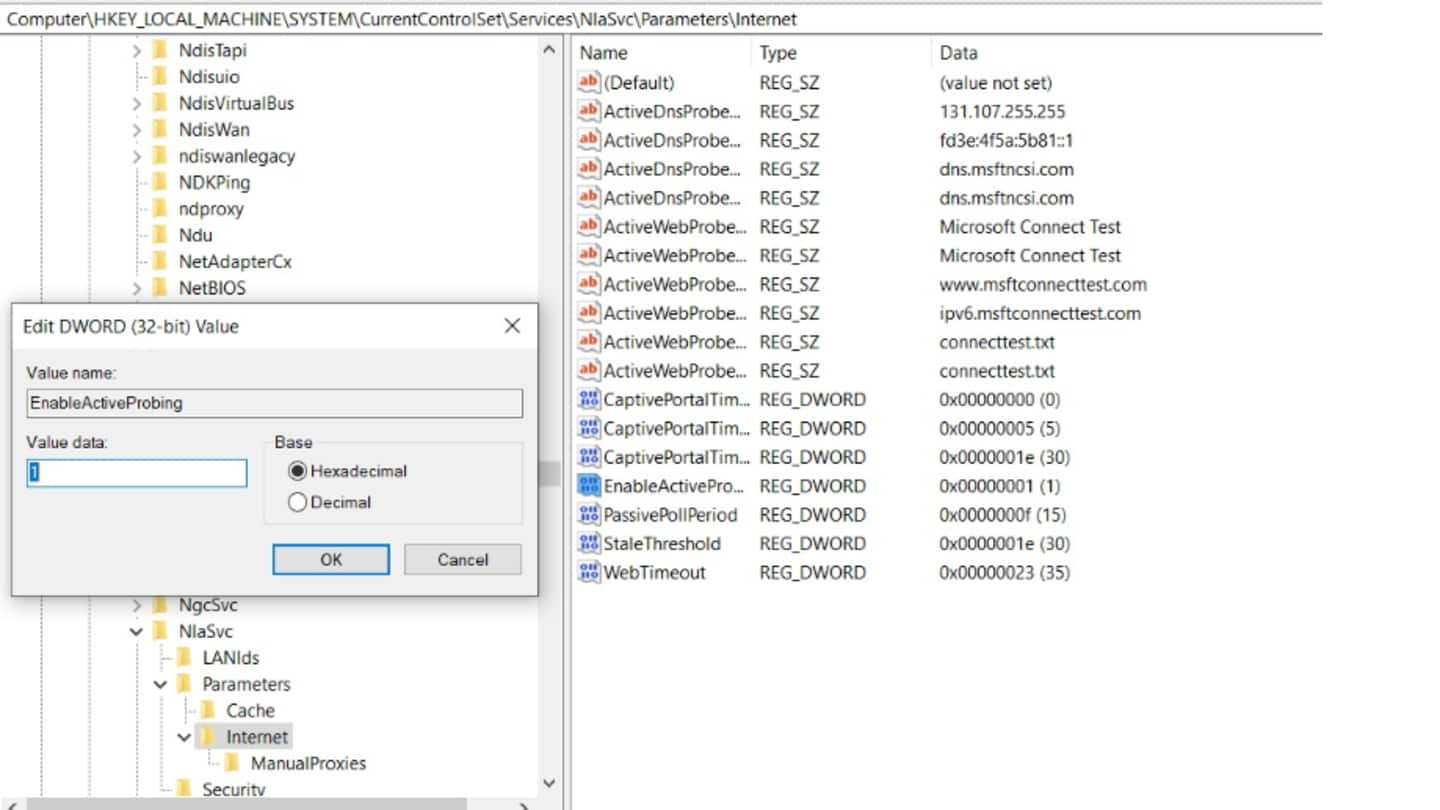Expand the NdisVirtualBus key
1440x810 pixels.
point(137,103)
